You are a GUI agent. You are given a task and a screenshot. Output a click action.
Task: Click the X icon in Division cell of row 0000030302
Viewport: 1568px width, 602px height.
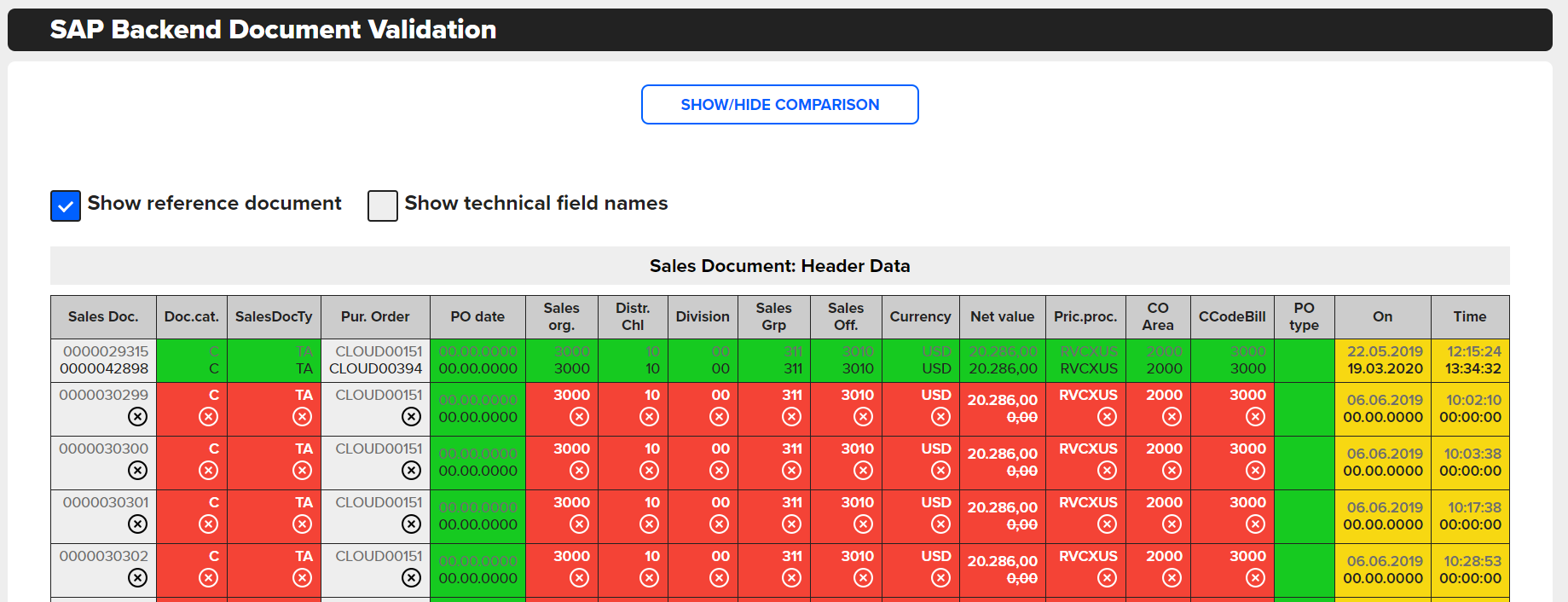[x=719, y=577]
